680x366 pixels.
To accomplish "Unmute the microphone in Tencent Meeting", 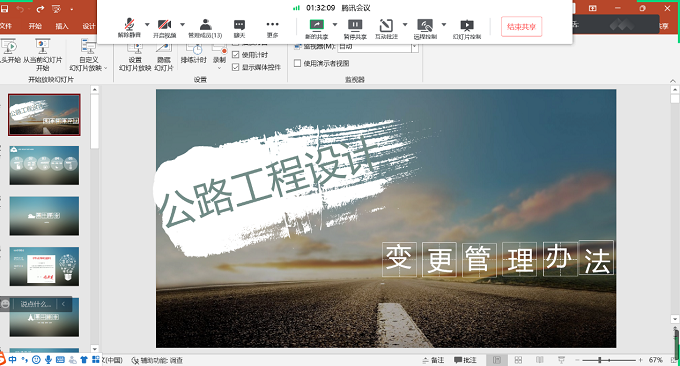I will 129,28.
